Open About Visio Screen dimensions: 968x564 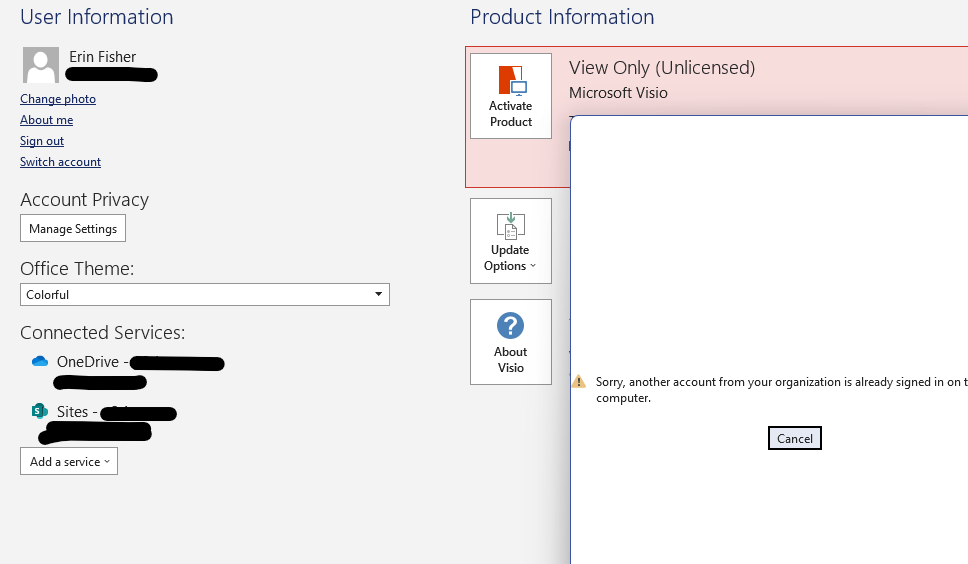pyautogui.click(x=511, y=342)
